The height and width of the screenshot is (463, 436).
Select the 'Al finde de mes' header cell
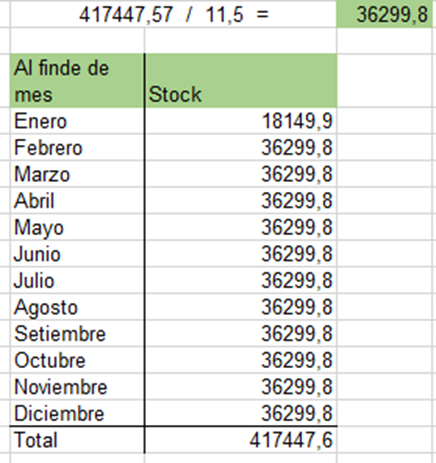pos(77,80)
